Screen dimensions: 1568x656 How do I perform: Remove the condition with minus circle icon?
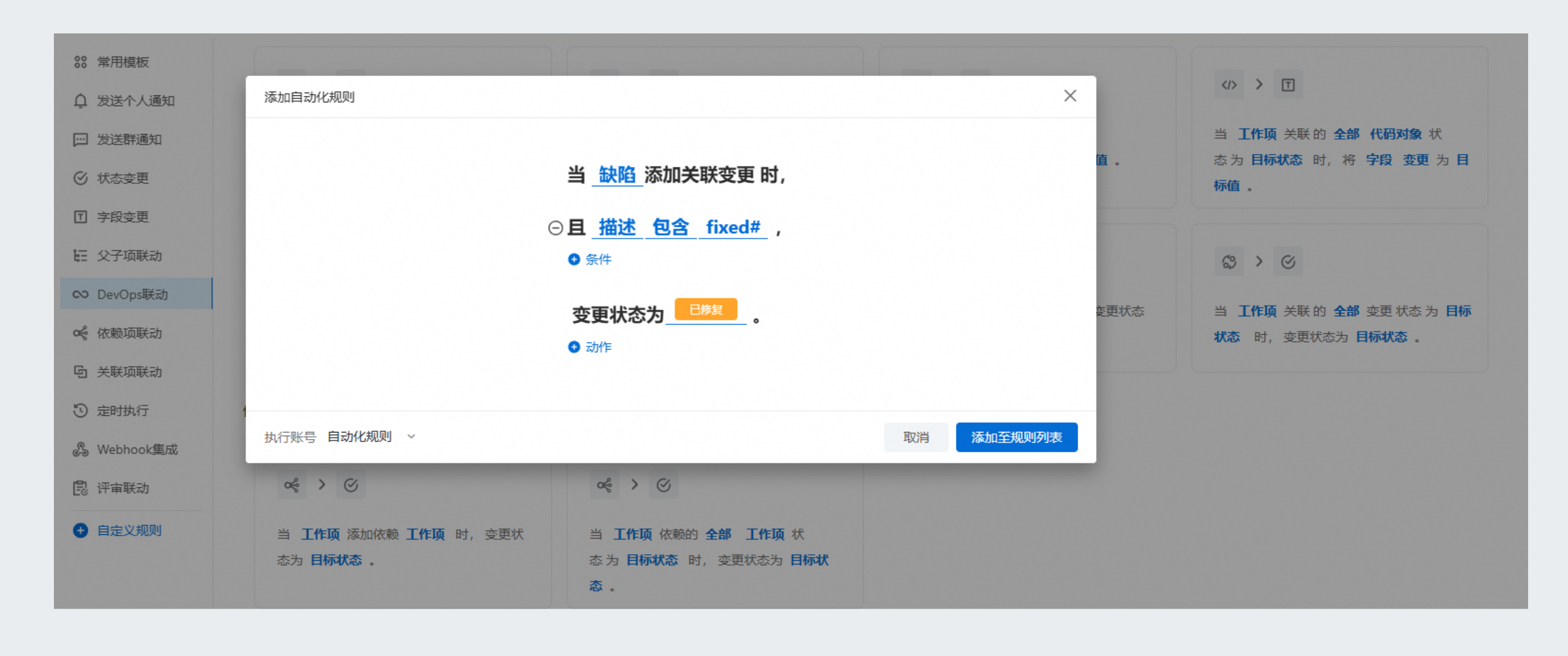pos(555,228)
